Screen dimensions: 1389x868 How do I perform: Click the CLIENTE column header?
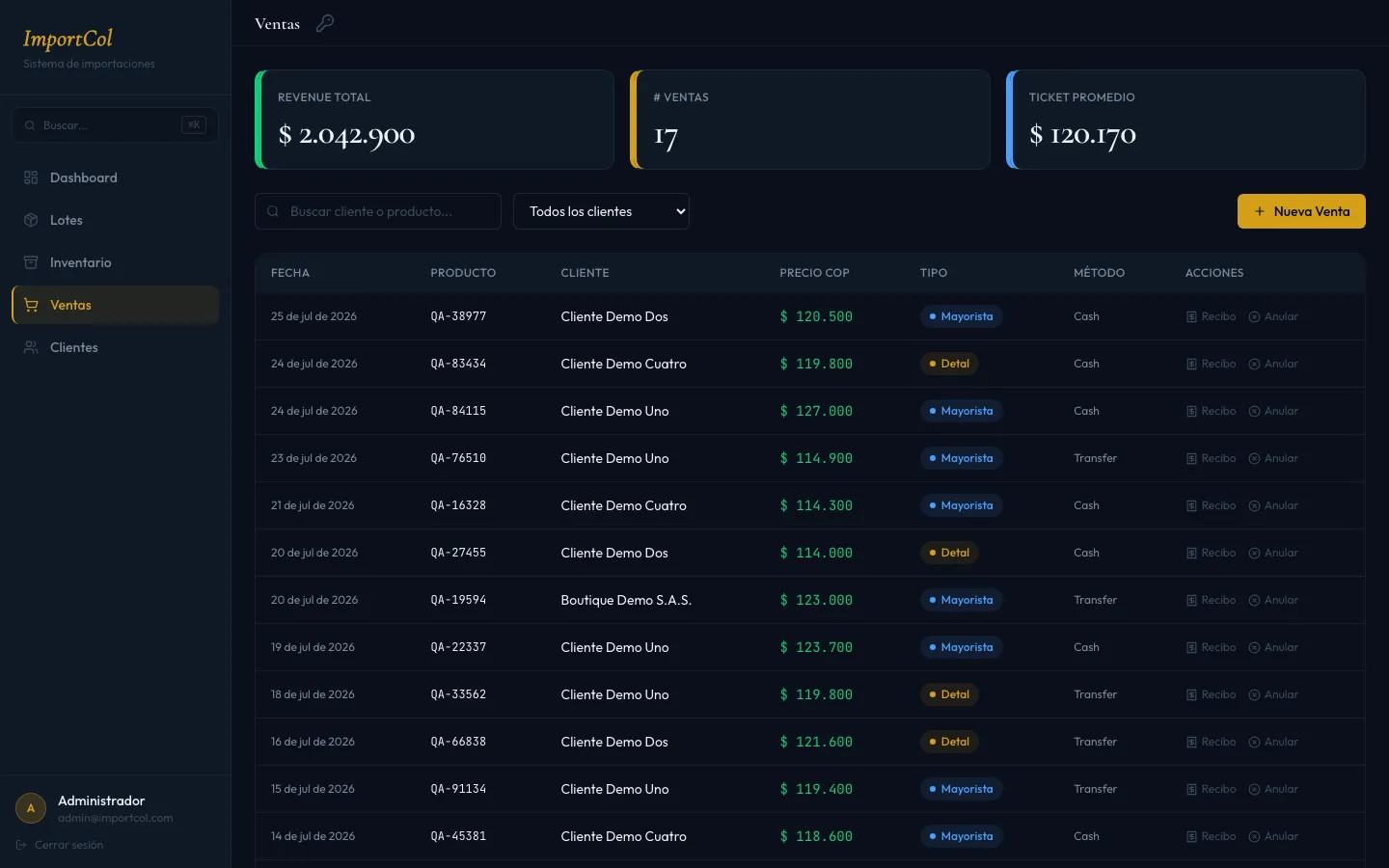(585, 273)
